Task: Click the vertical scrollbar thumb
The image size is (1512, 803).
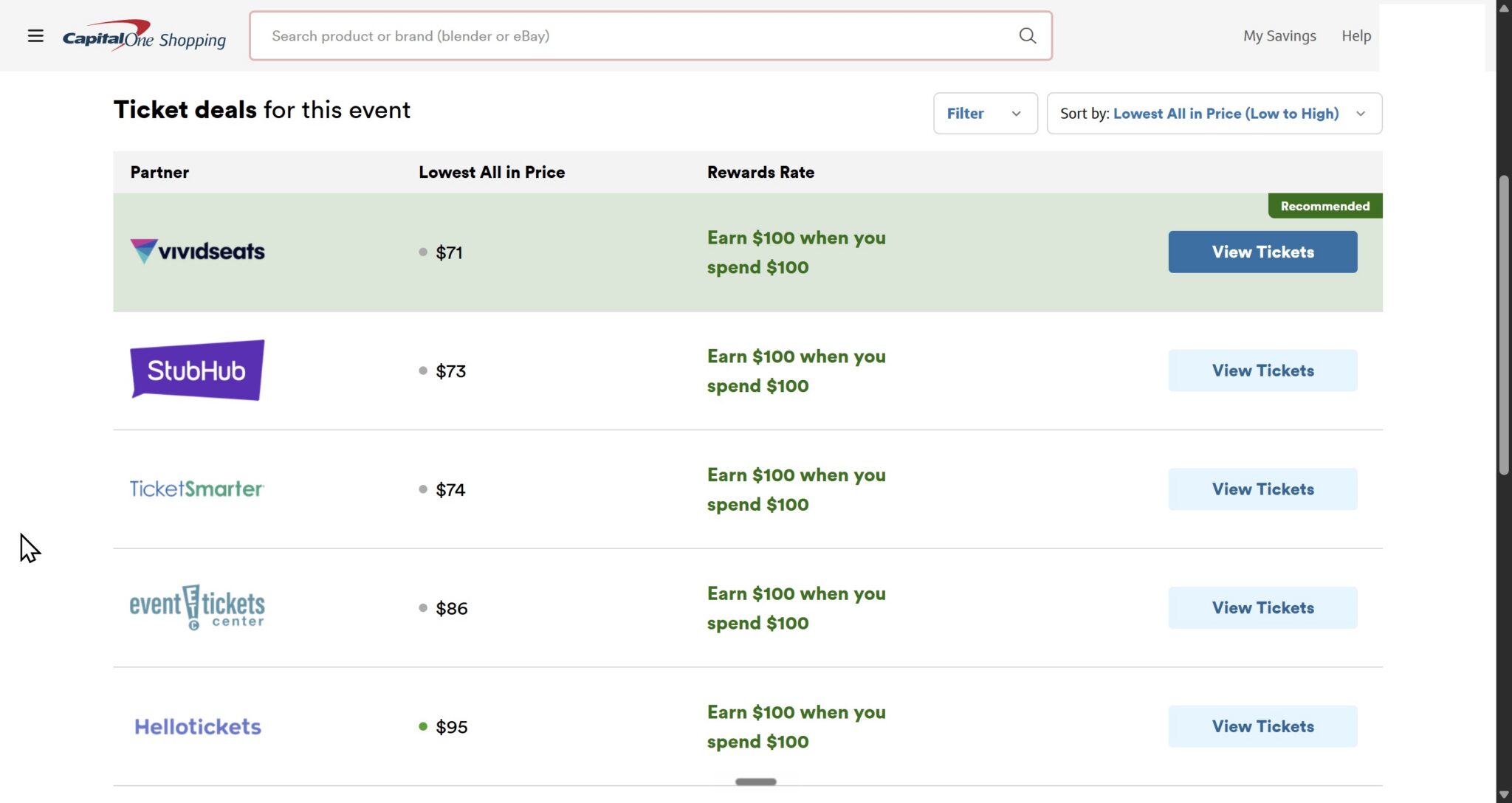Action: [1504, 325]
